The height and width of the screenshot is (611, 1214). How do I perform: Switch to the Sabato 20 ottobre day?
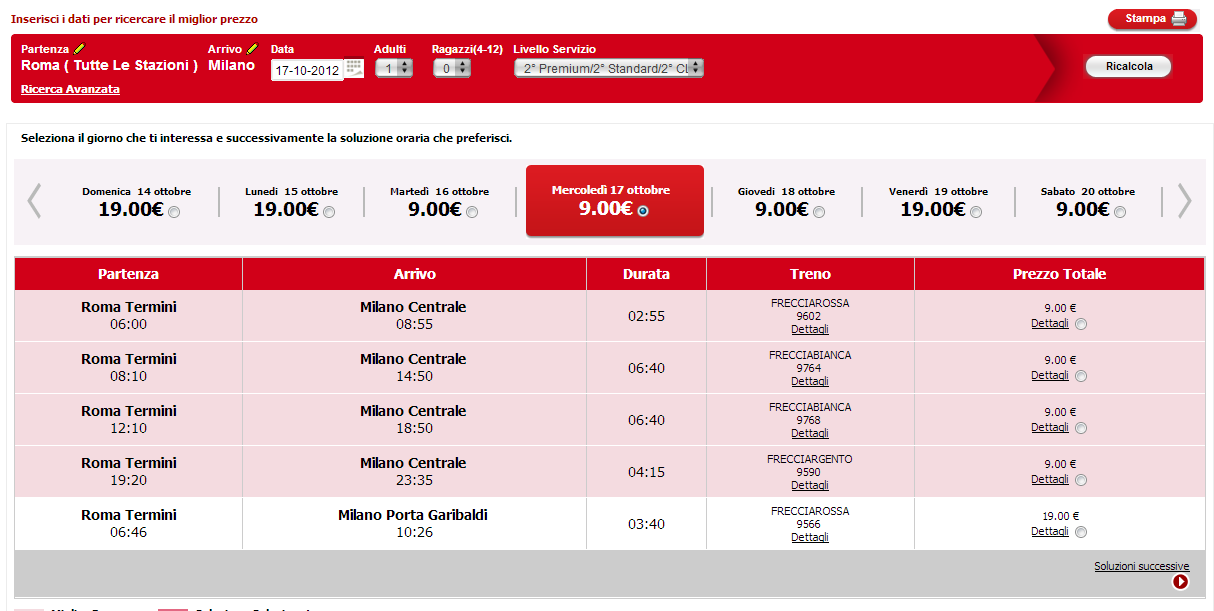[1087, 202]
